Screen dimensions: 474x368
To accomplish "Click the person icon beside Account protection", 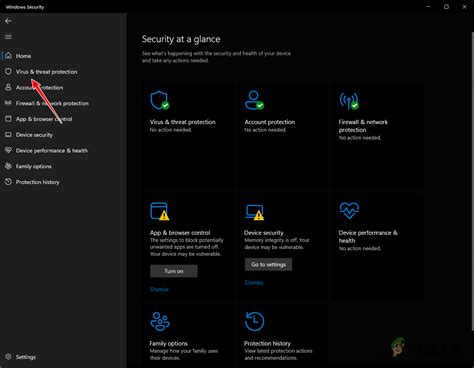I will click(8, 87).
